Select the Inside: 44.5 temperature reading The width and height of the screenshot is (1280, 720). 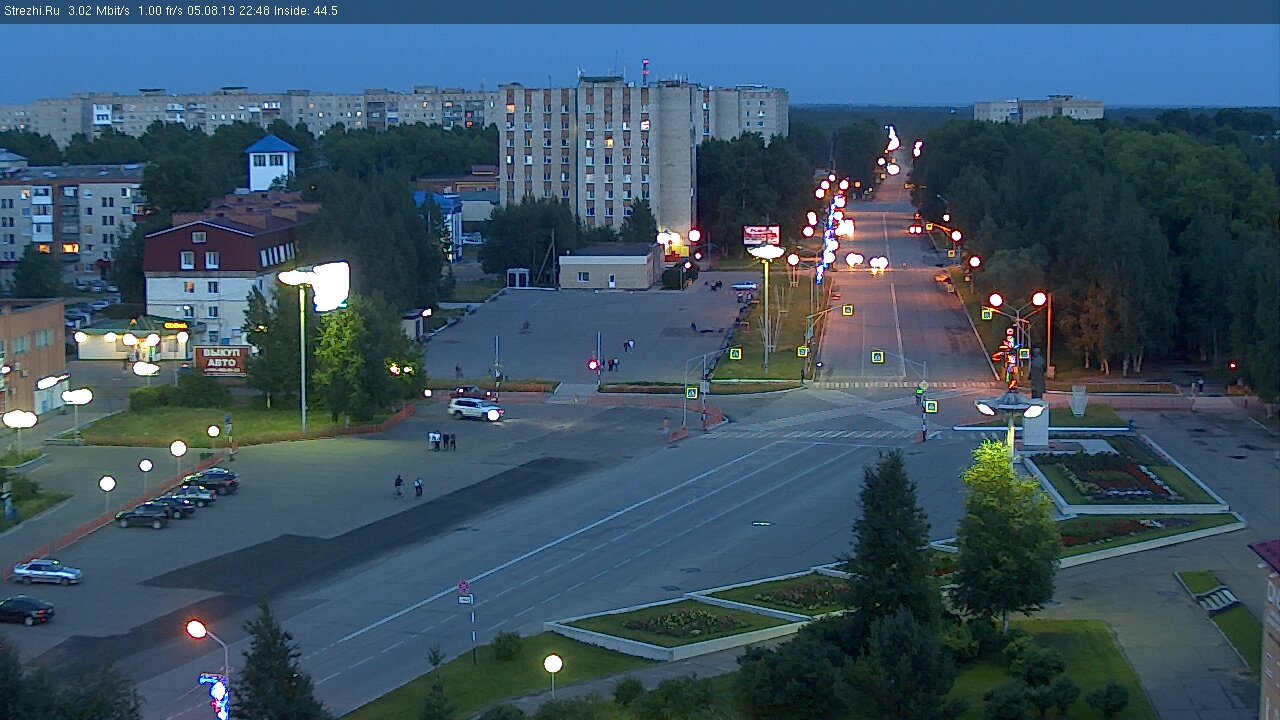307,11
